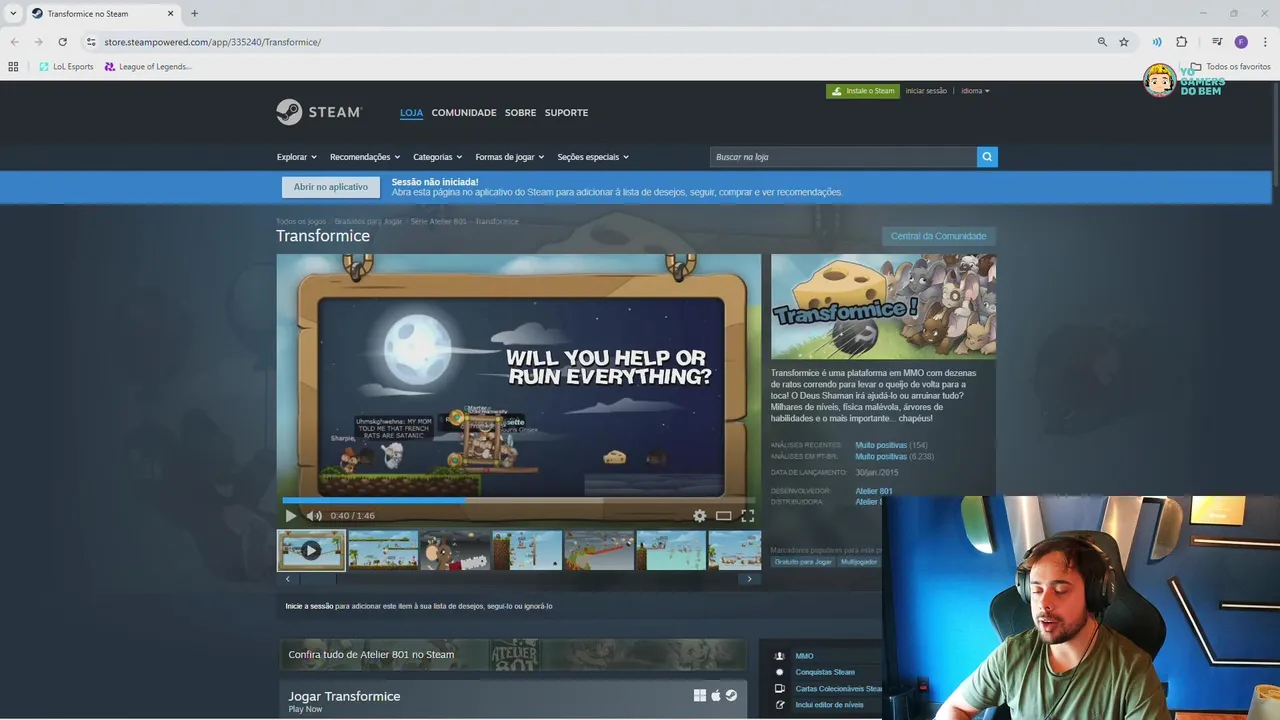Viewport: 1280px width, 720px height.
Task: View site information icon in address bar
Action: click(x=91, y=42)
